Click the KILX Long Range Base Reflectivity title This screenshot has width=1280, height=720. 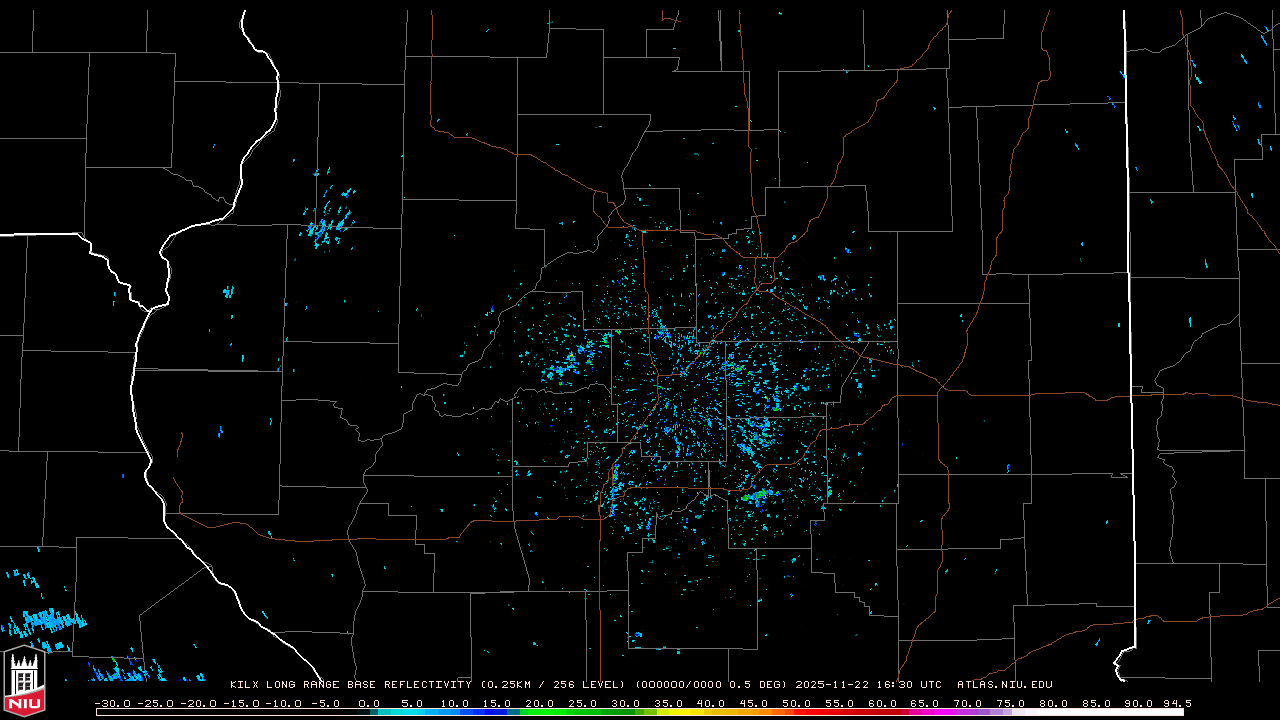(x=352, y=685)
